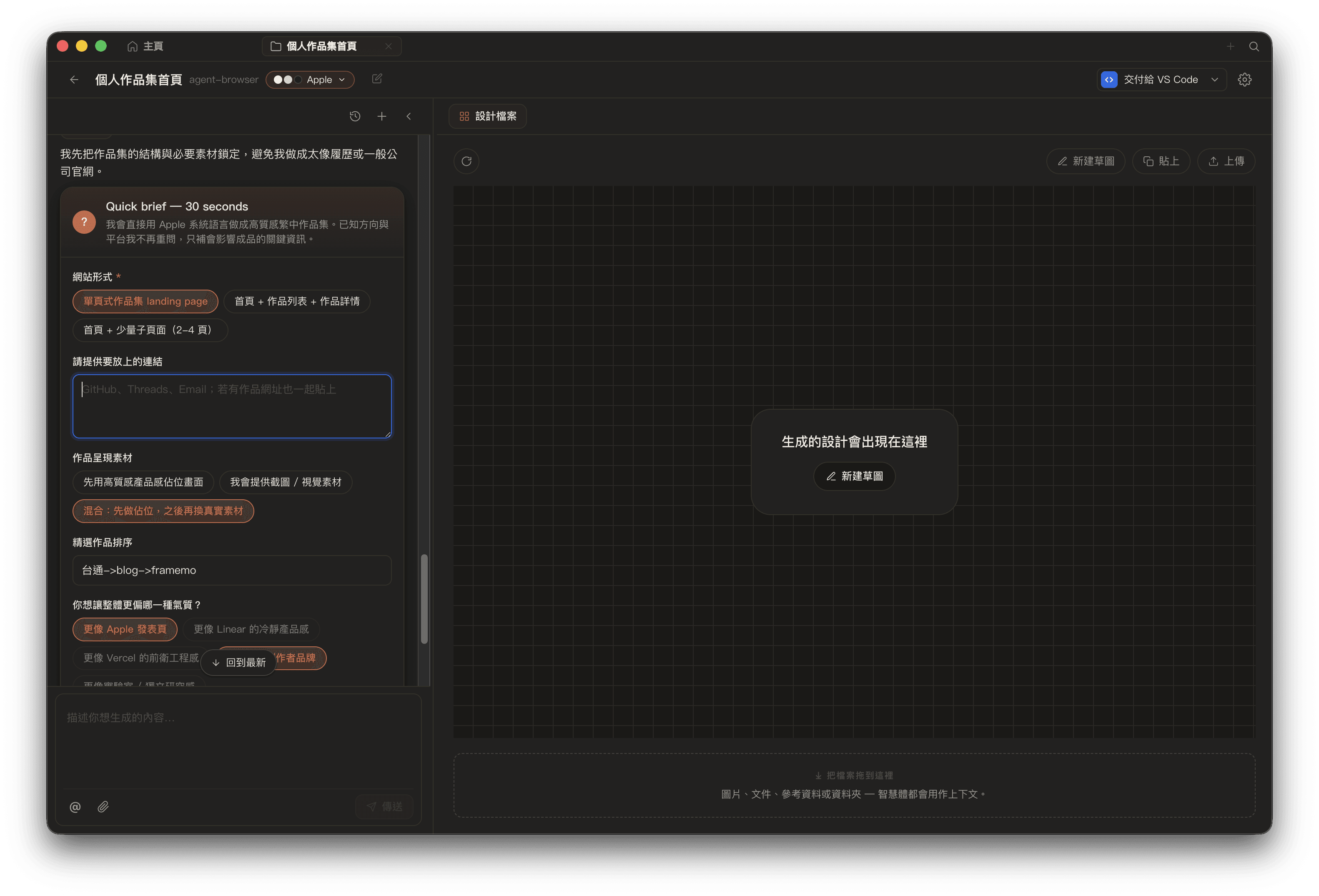This screenshot has height=896, width=1319.
Task: Toggle 更像 Apple 發表頁 chip
Action: [x=125, y=629]
